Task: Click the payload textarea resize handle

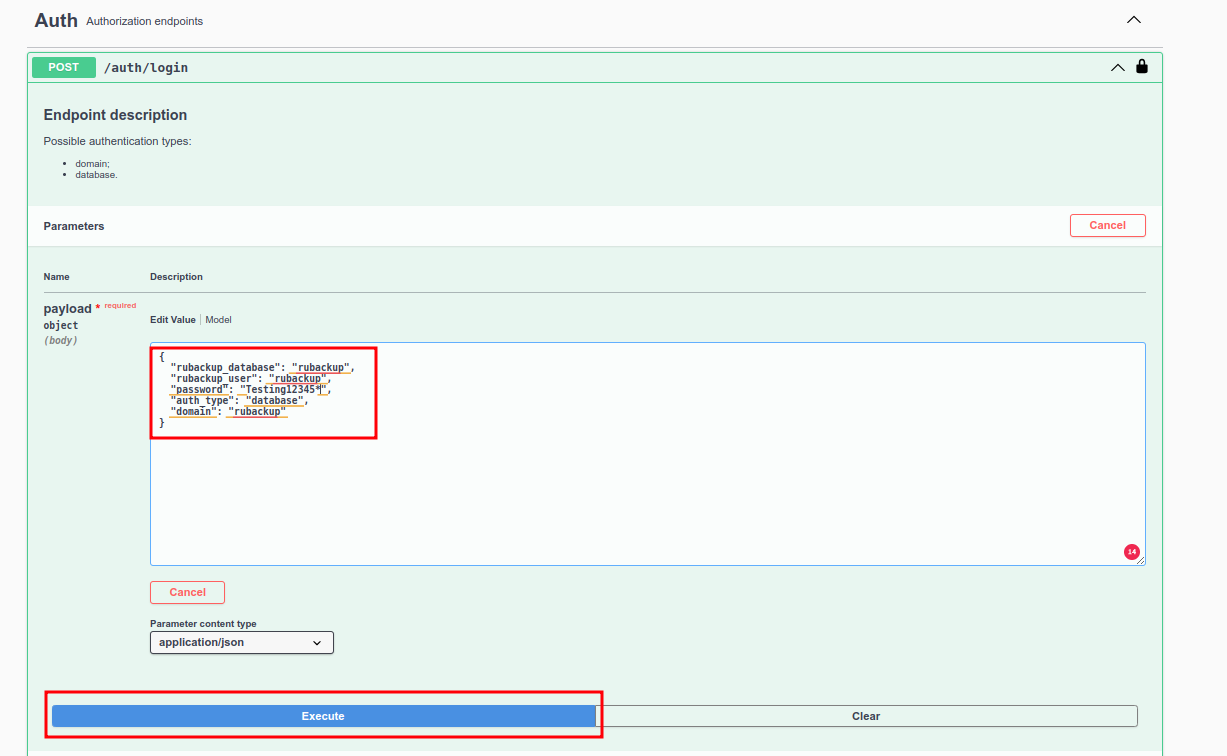Action: [x=1141, y=561]
